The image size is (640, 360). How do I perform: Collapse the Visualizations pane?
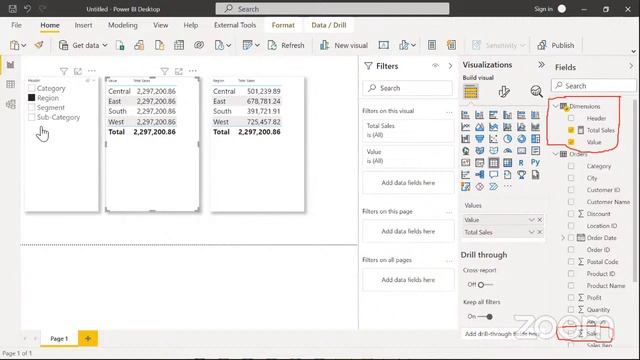click(x=541, y=65)
